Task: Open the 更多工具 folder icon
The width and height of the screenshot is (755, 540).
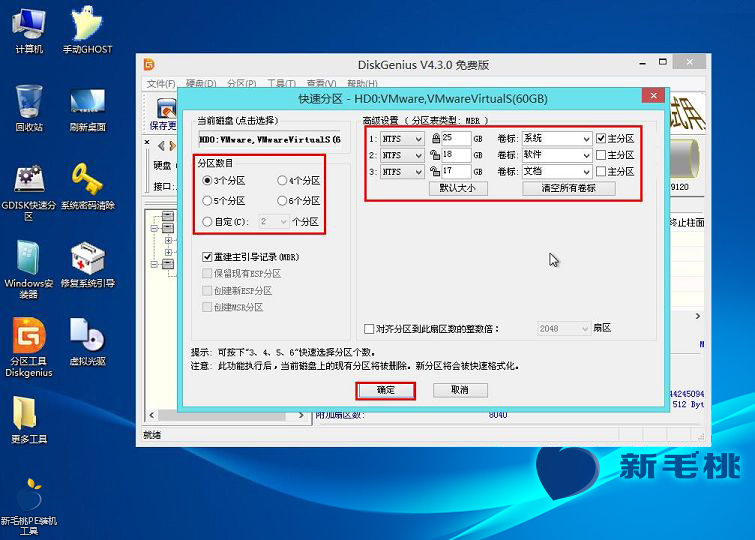Action: click(x=29, y=420)
